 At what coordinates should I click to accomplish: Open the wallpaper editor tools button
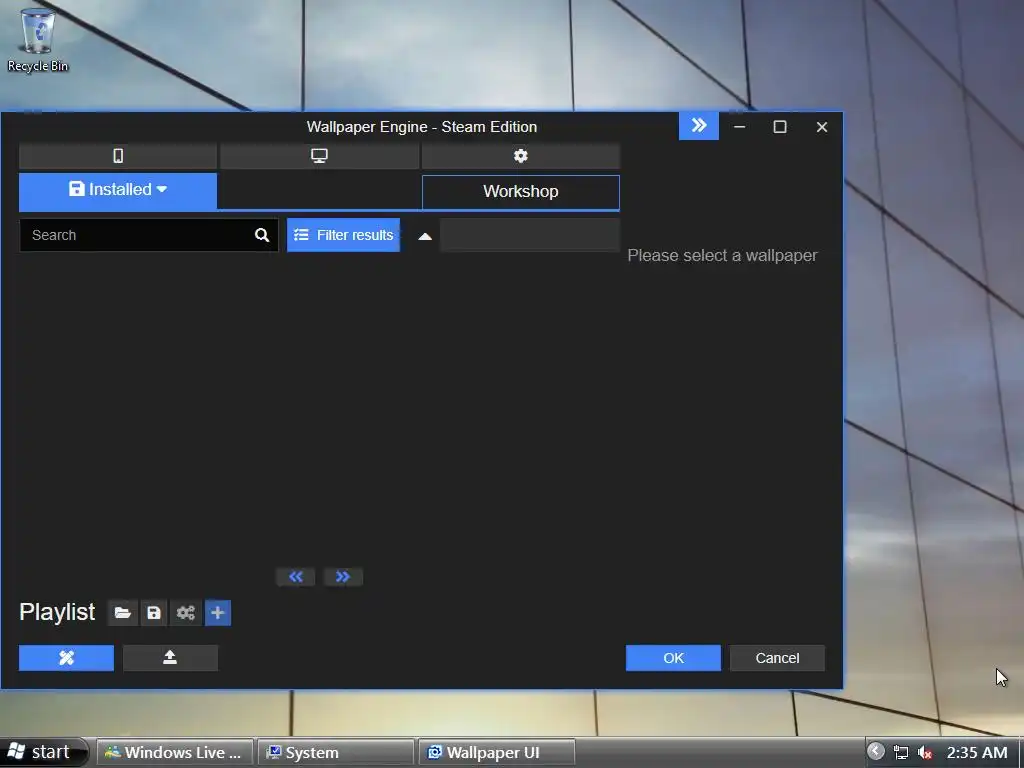[x=67, y=658]
